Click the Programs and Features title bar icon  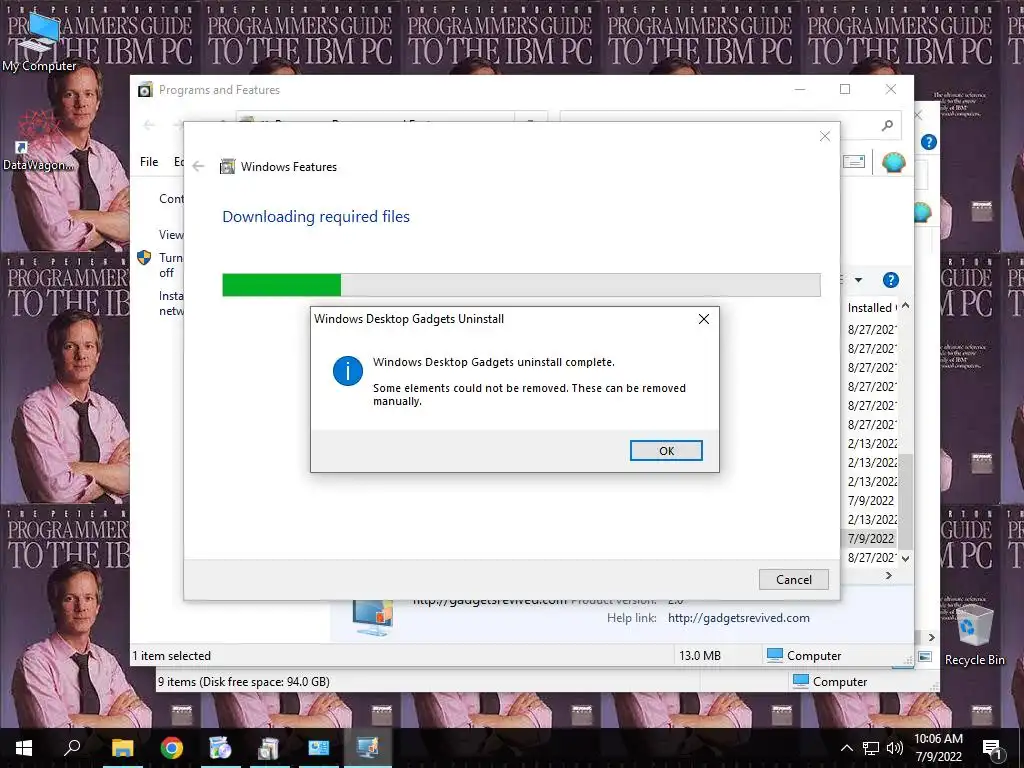[145, 89]
